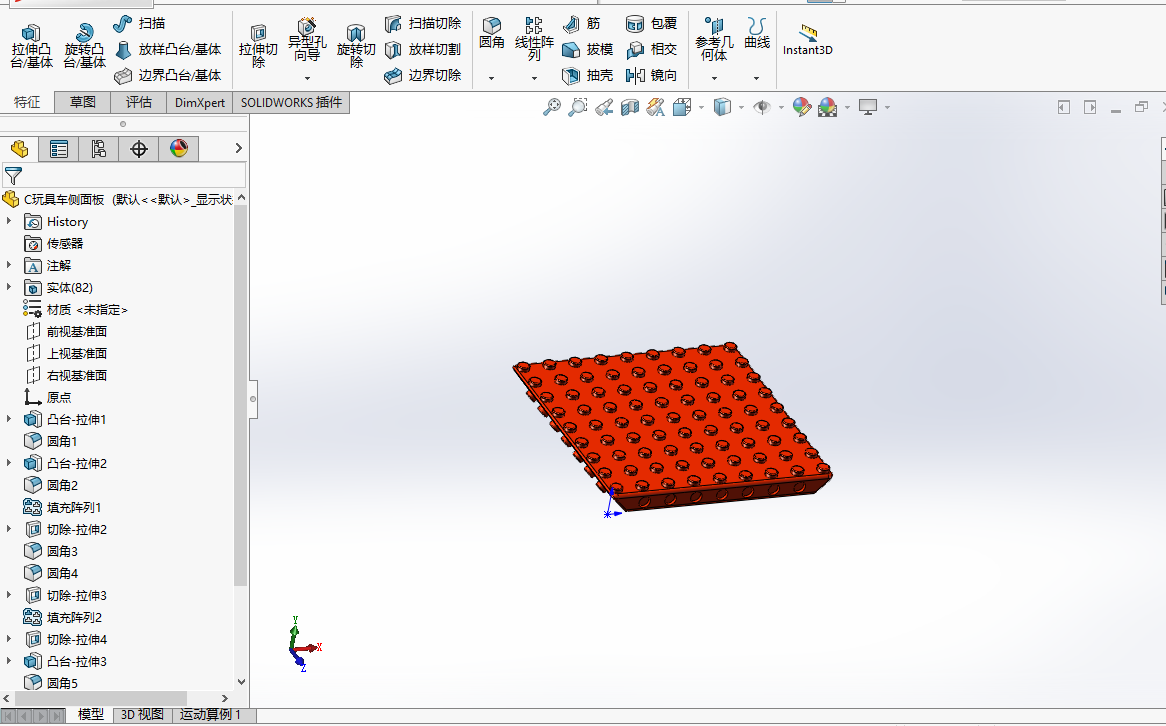
Task: Expand the History tree node
Action: pos(9,221)
